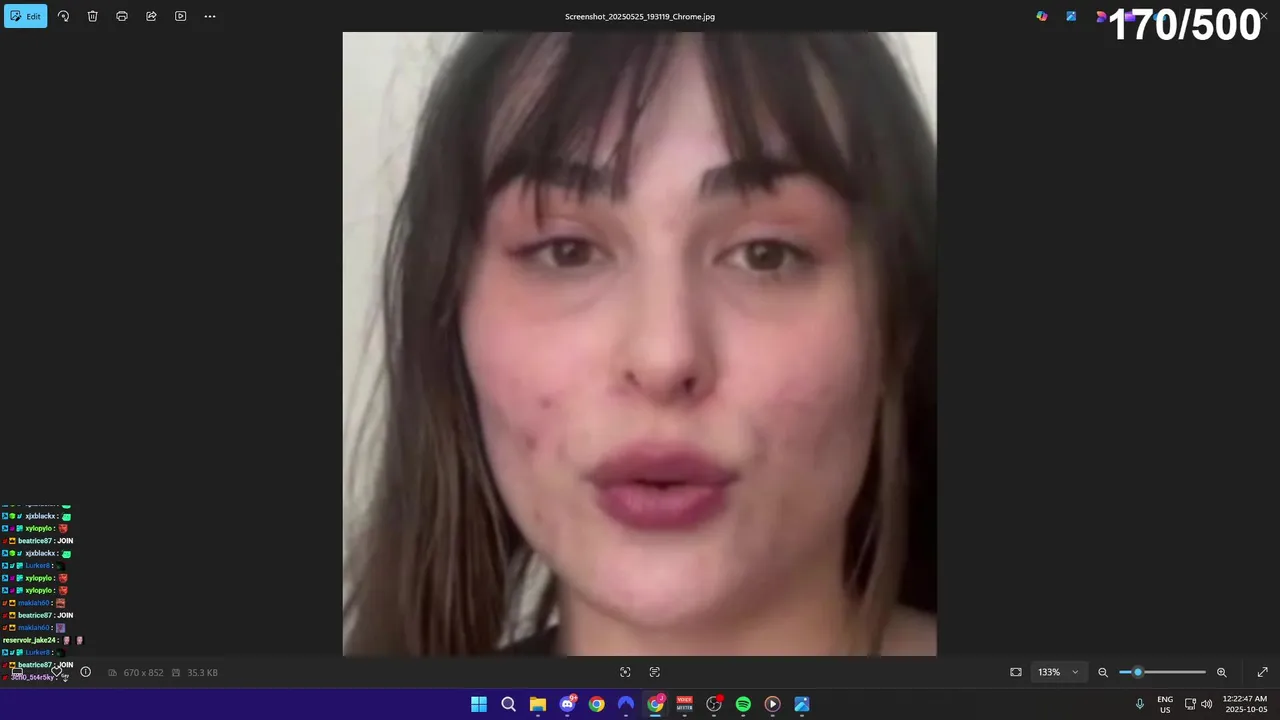The image size is (1280, 720).
Task: Open the media player taskbar icon
Action: click(x=772, y=704)
